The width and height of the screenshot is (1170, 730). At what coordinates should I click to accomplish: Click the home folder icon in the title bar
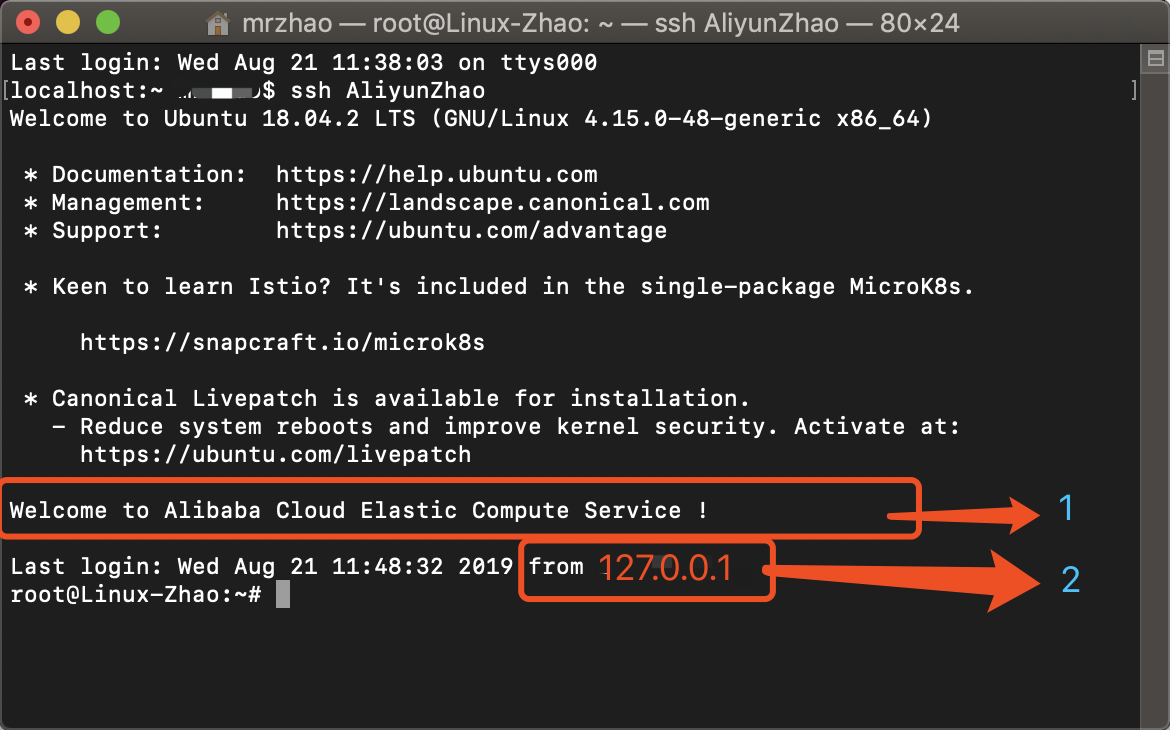[x=219, y=23]
